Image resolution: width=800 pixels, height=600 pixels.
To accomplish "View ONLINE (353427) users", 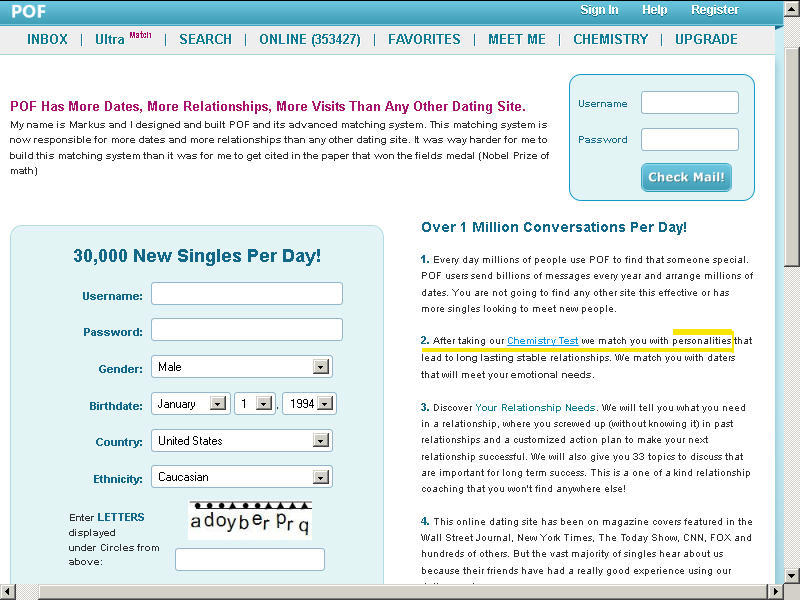I will (x=310, y=39).
